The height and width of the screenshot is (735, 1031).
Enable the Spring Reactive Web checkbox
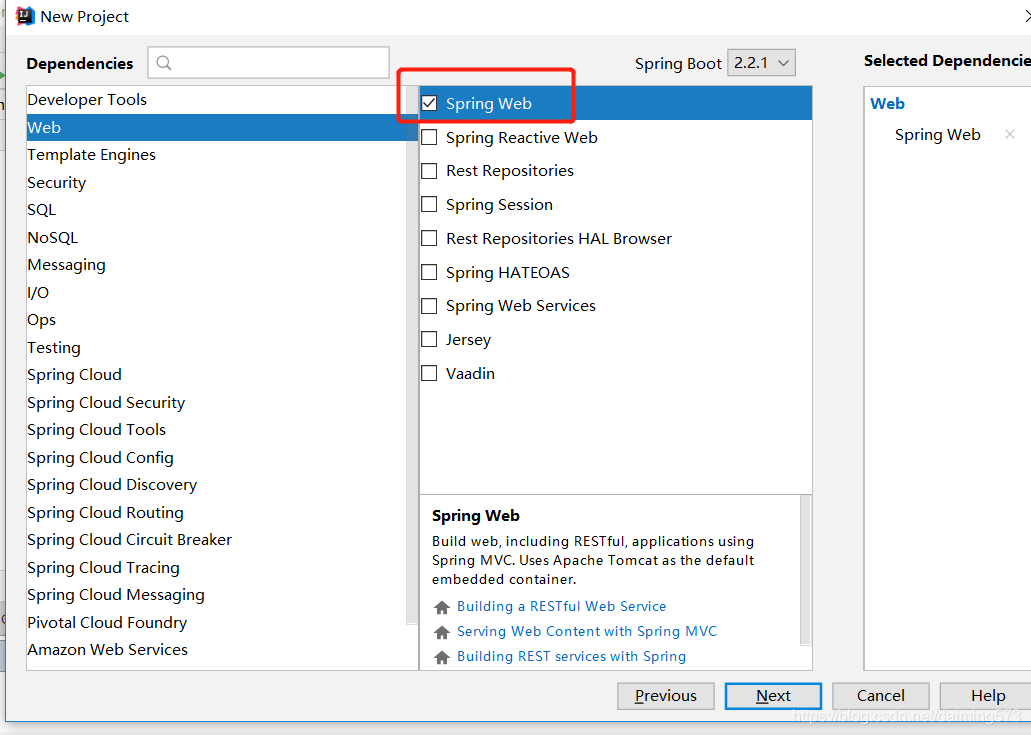pos(429,137)
